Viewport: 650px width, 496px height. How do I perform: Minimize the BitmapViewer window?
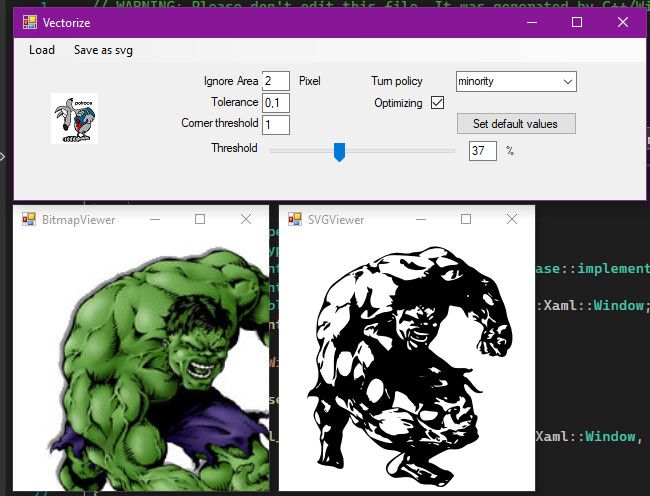coord(155,219)
